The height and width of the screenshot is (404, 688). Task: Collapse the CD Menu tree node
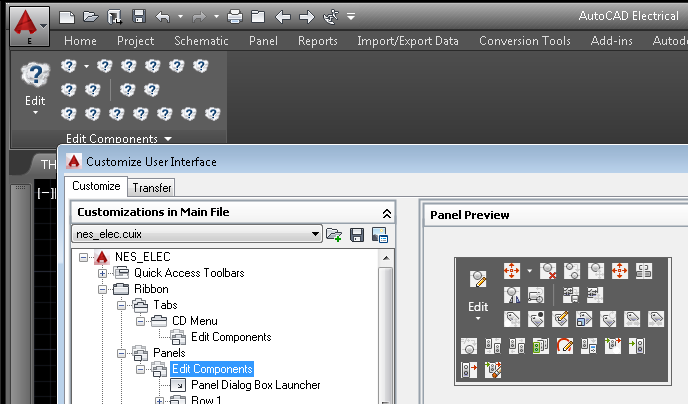pyautogui.click(x=140, y=322)
